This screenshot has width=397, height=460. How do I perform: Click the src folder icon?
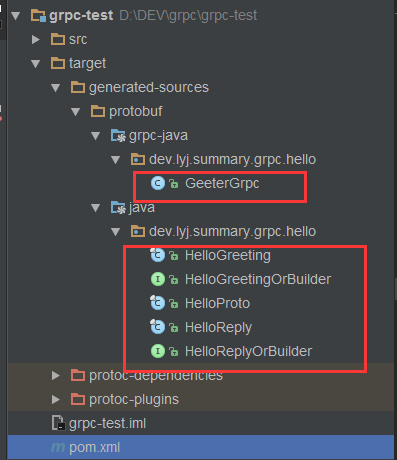click(58, 39)
